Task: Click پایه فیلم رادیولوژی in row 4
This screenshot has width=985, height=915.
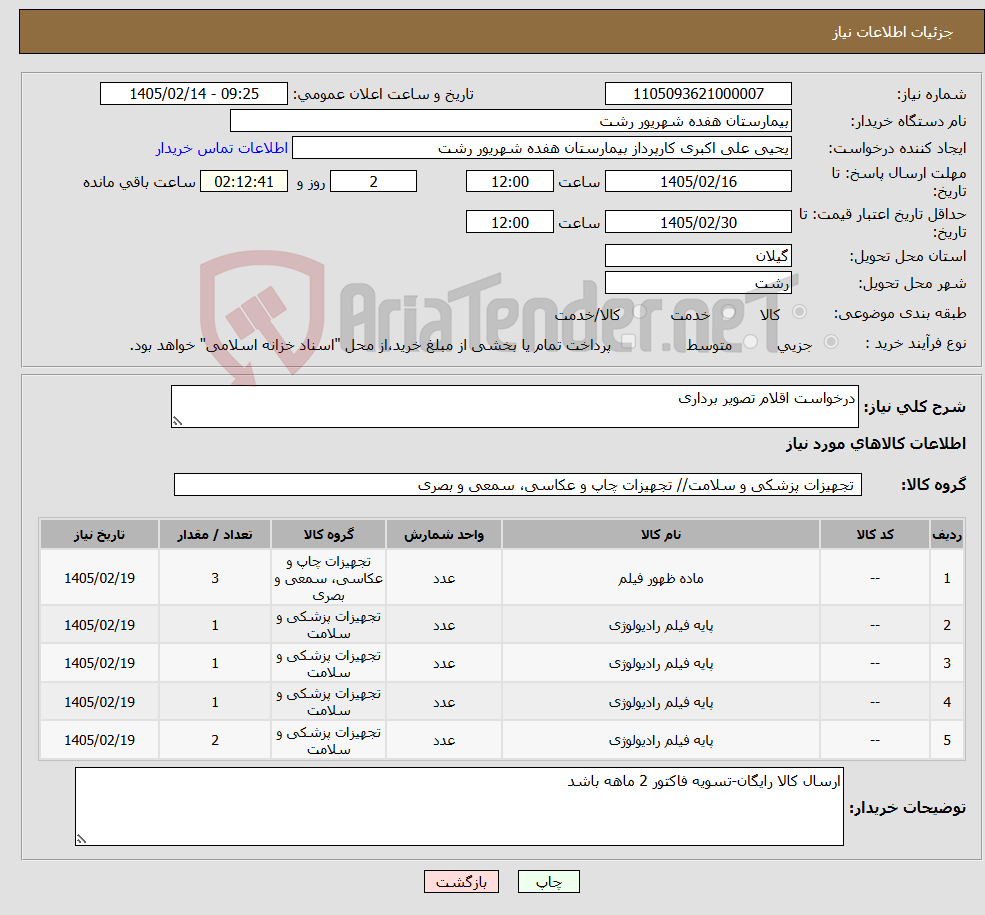Action: pos(661,702)
